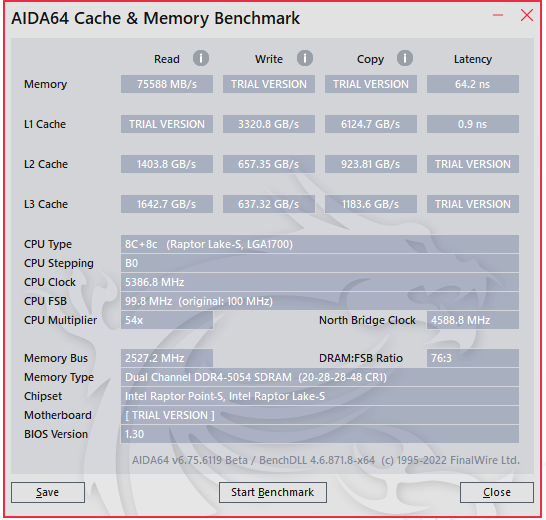
Task: Click the Close button at bottom right
Action: [x=497, y=492]
